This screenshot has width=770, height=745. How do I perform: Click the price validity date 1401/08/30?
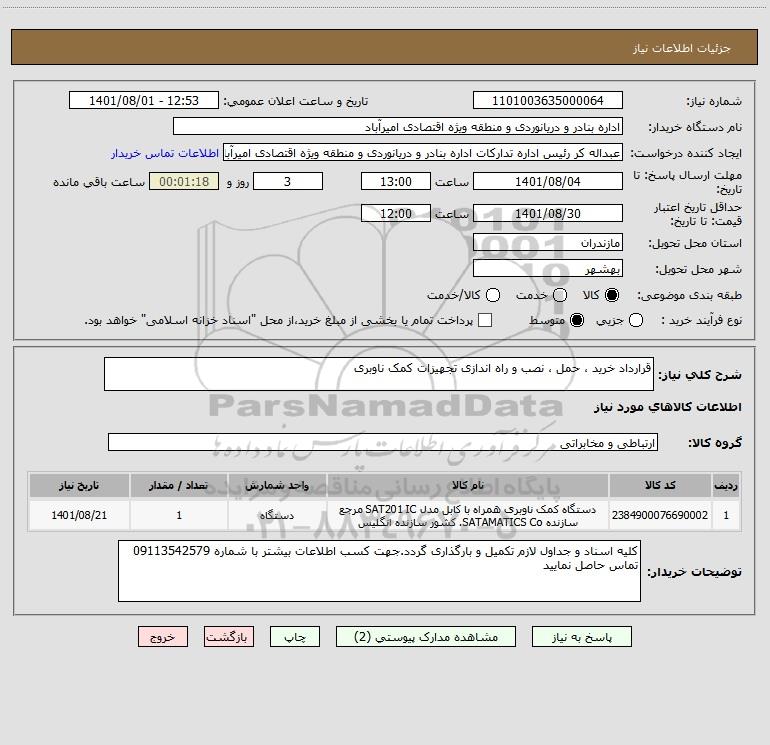[548, 214]
